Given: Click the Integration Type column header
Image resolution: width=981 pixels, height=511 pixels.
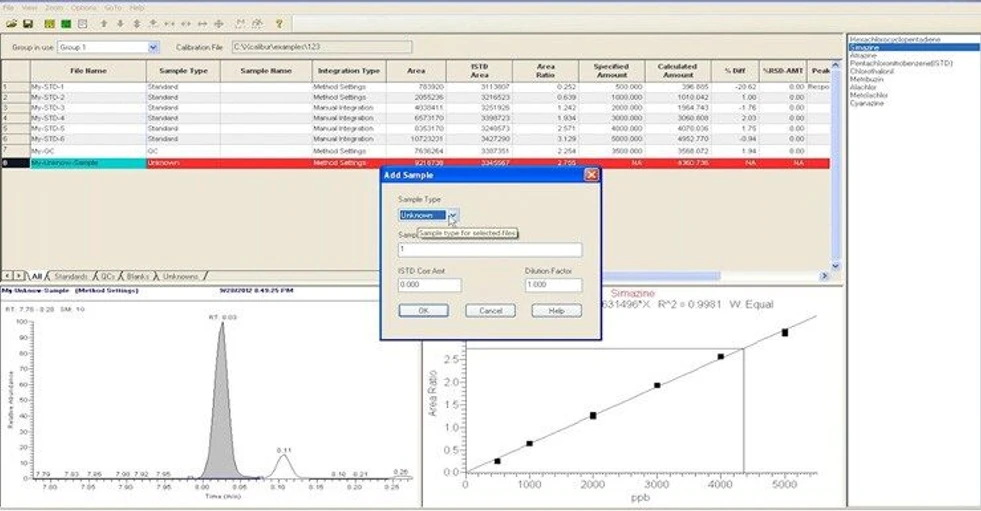Looking at the screenshot, I should [x=349, y=71].
